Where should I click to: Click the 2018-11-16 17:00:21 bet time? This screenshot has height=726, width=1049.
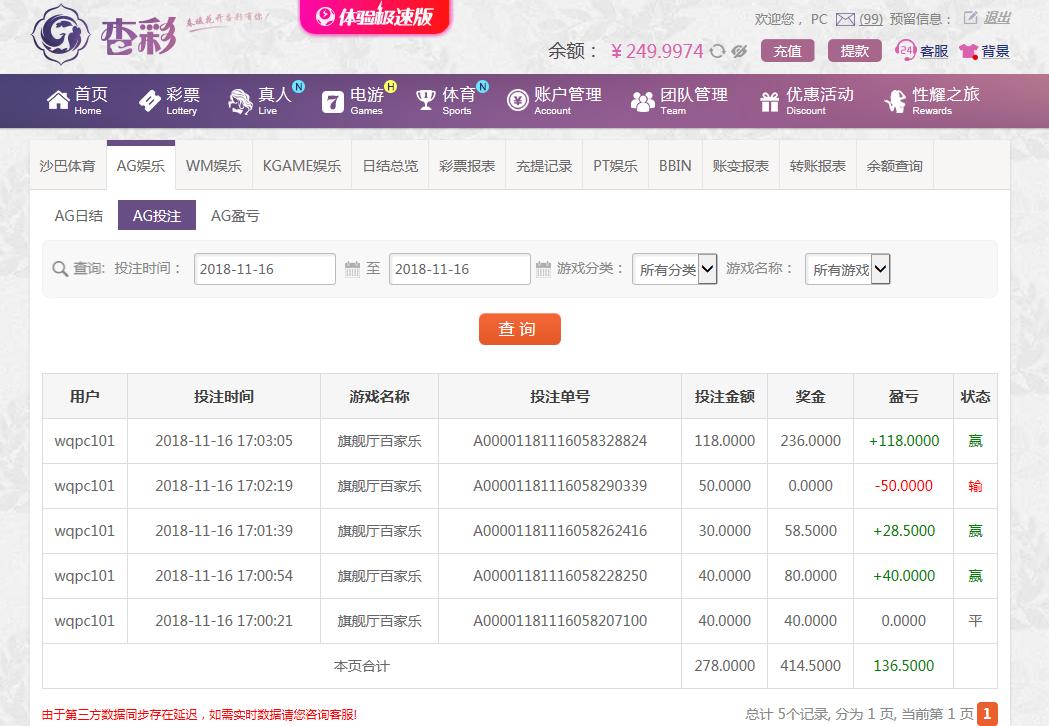click(224, 621)
